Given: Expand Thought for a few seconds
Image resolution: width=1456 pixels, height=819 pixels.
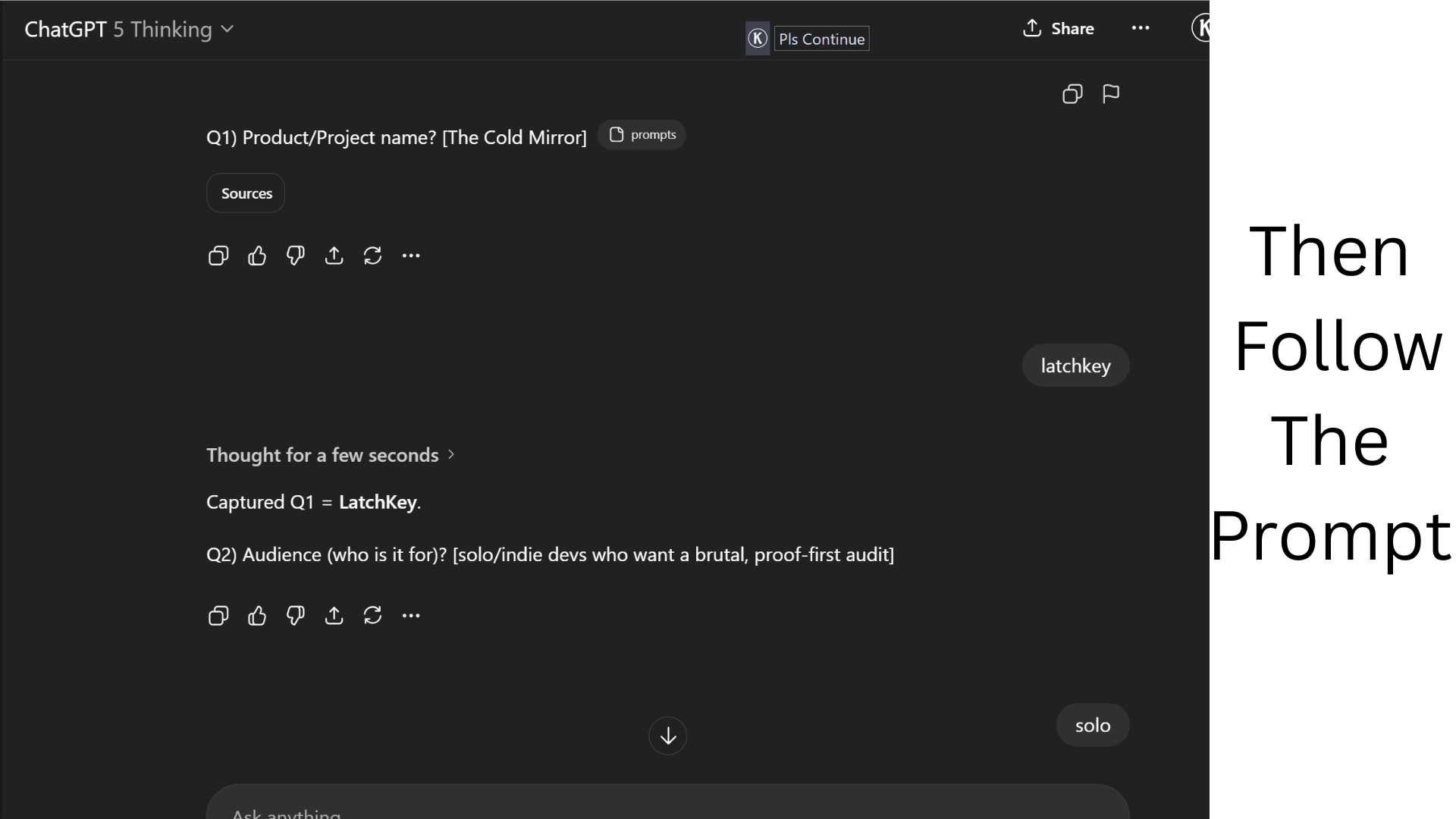Looking at the screenshot, I should [x=331, y=455].
